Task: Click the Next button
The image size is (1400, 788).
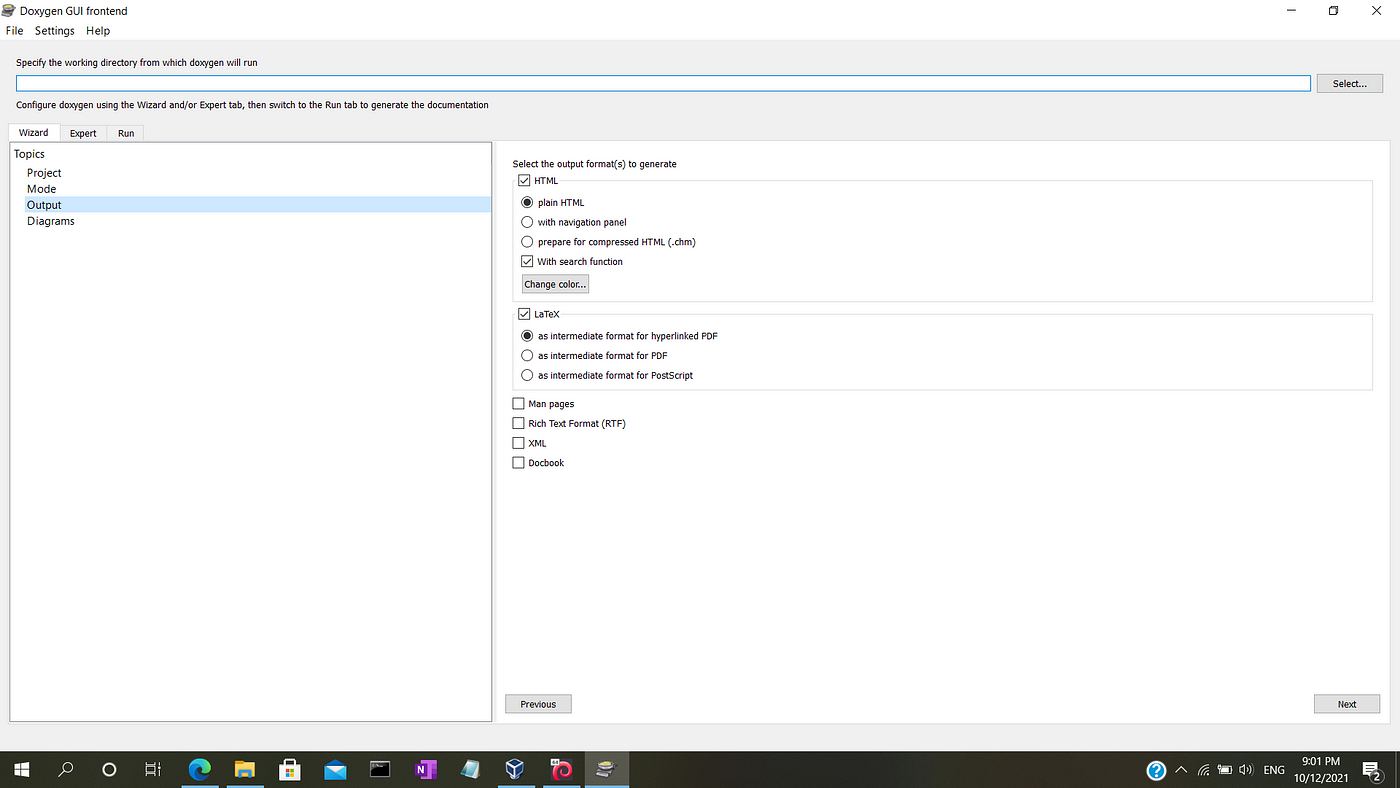Action: [1347, 704]
